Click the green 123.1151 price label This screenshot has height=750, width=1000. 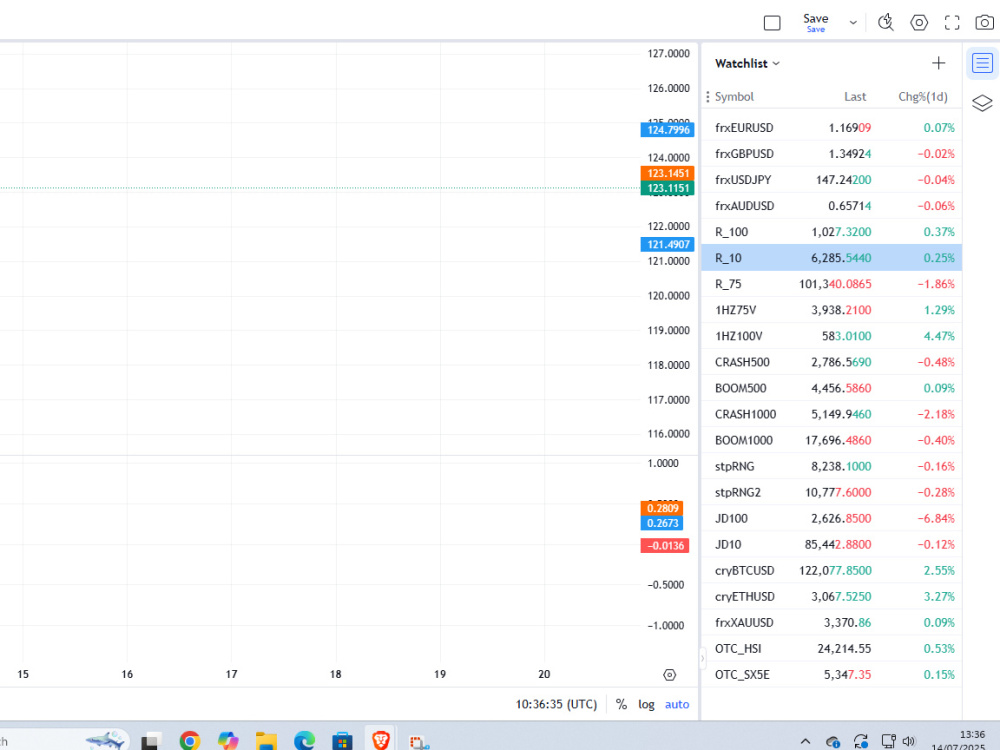tap(668, 188)
